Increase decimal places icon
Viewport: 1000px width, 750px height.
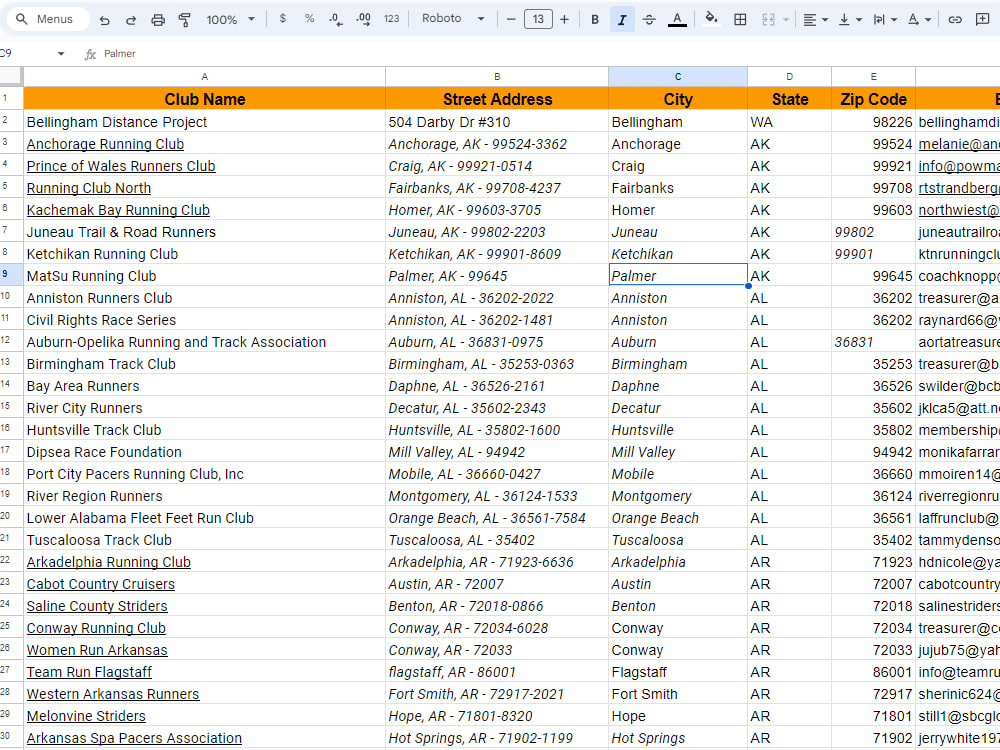364,19
